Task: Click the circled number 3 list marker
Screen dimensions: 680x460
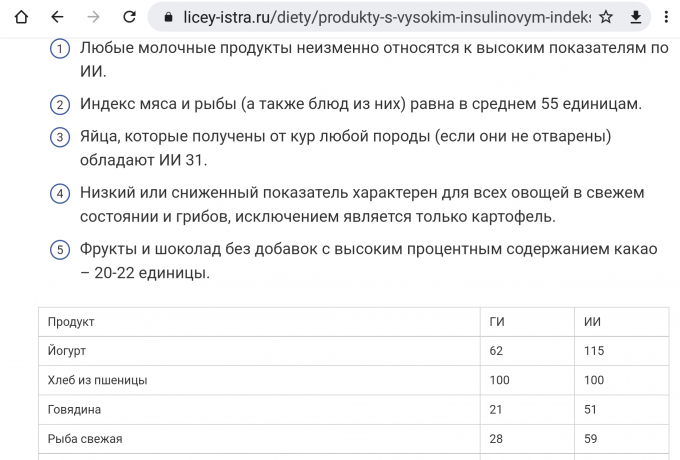Action: 60,138
